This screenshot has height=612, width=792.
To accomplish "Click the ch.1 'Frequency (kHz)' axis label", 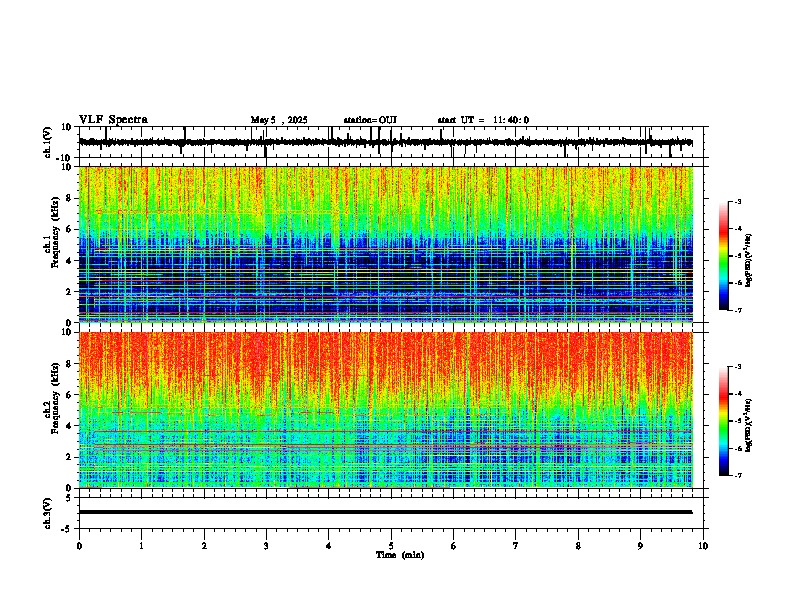I will click(55, 232).
